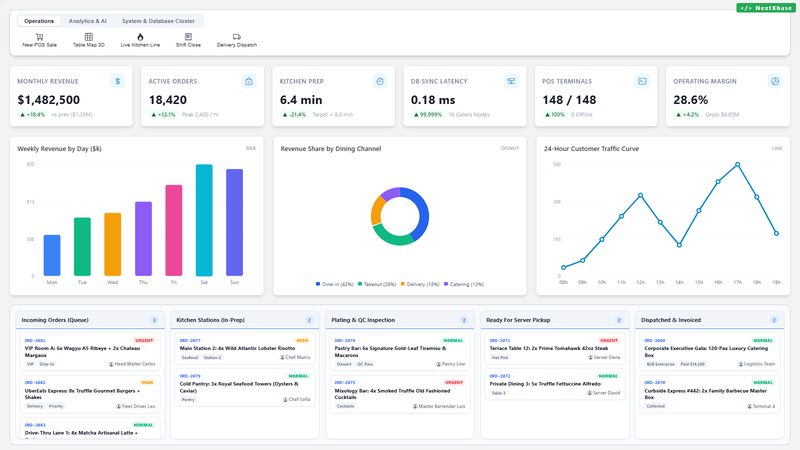The width and height of the screenshot is (800, 450).
Task: Select the Catering legend entry
Action: point(464,284)
